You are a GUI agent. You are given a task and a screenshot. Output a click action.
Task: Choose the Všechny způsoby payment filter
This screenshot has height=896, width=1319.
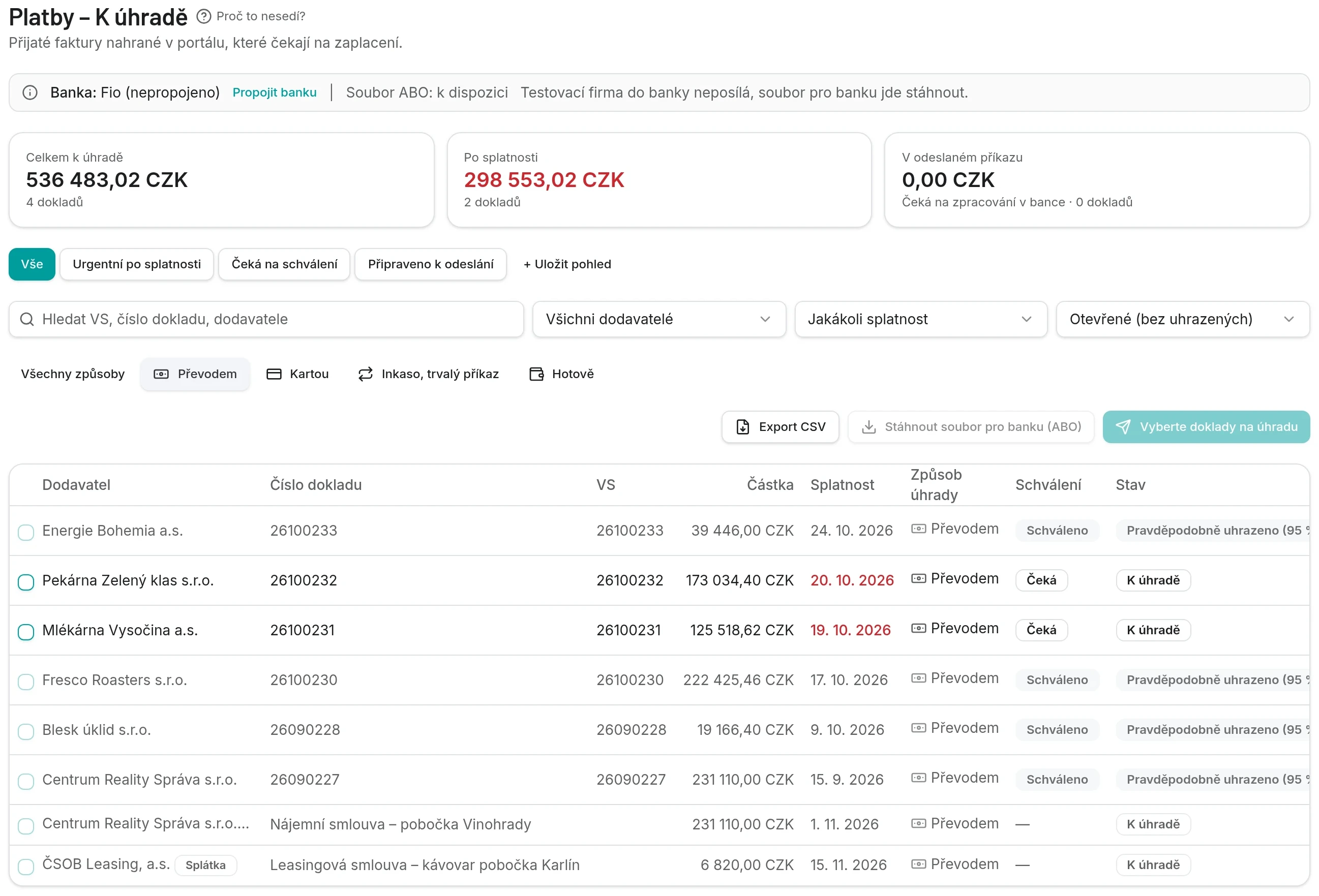(73, 375)
